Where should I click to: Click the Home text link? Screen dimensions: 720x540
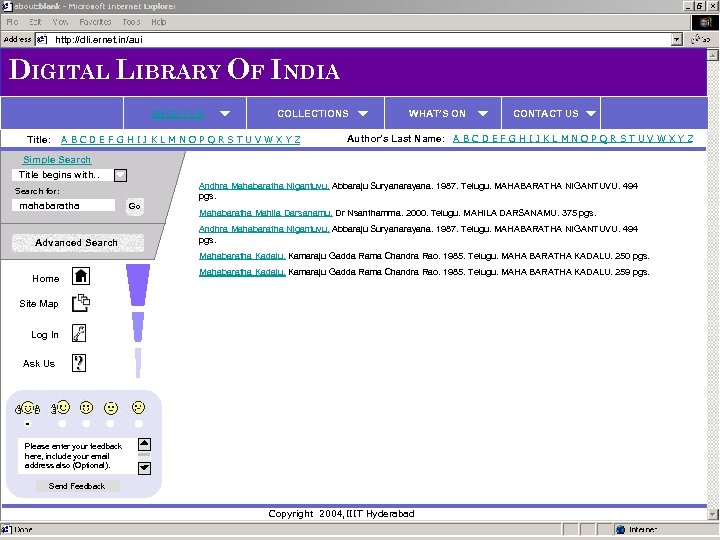45,278
